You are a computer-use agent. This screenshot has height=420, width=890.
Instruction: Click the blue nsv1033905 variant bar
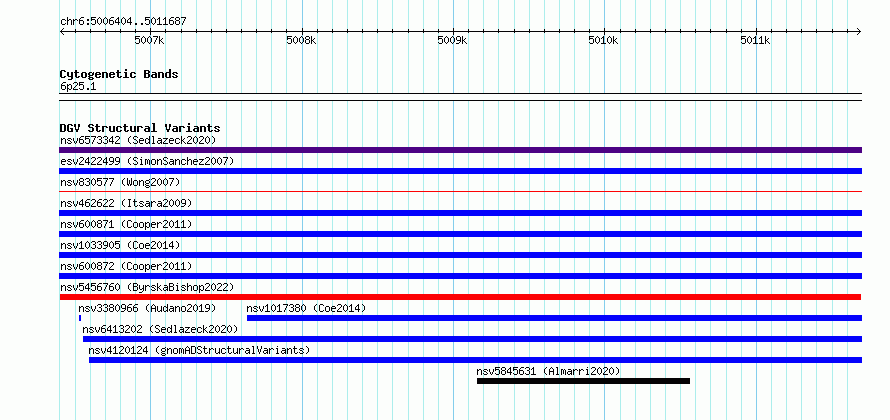[460, 255]
